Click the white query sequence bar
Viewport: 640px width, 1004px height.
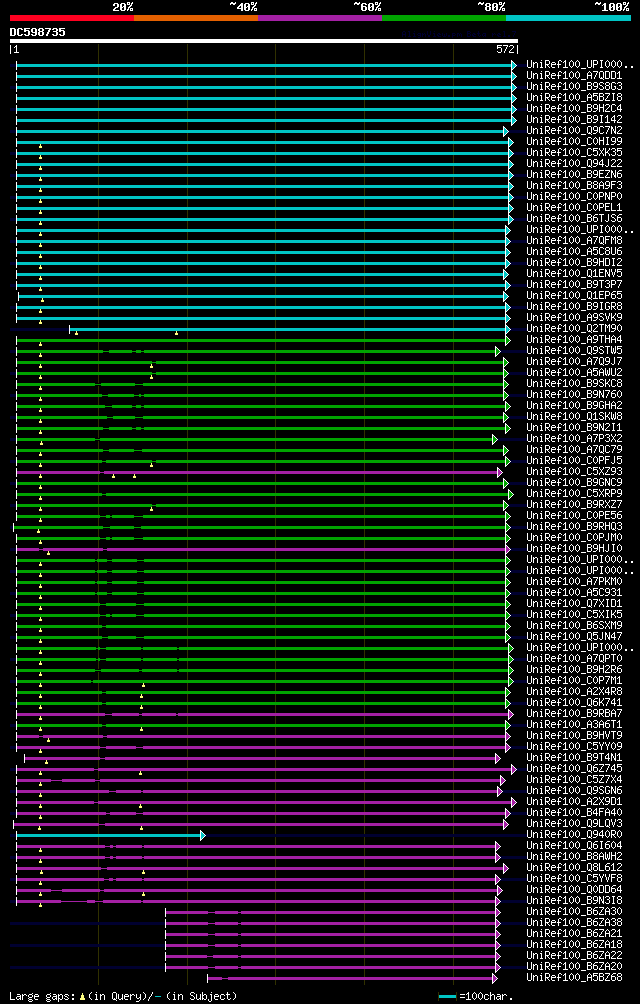[264, 41]
